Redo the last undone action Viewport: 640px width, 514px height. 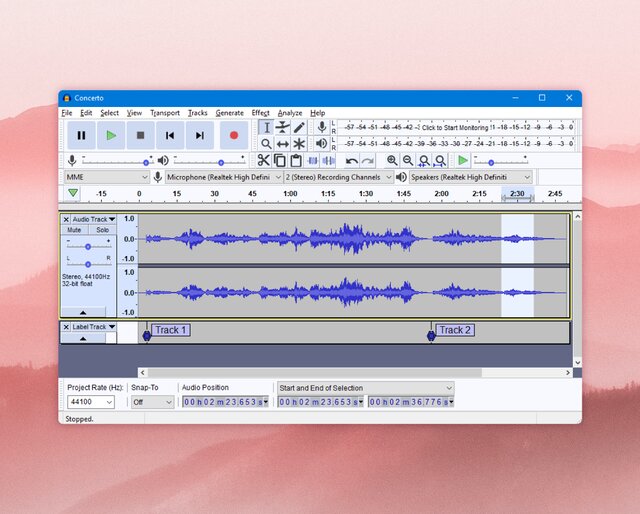[x=367, y=161]
